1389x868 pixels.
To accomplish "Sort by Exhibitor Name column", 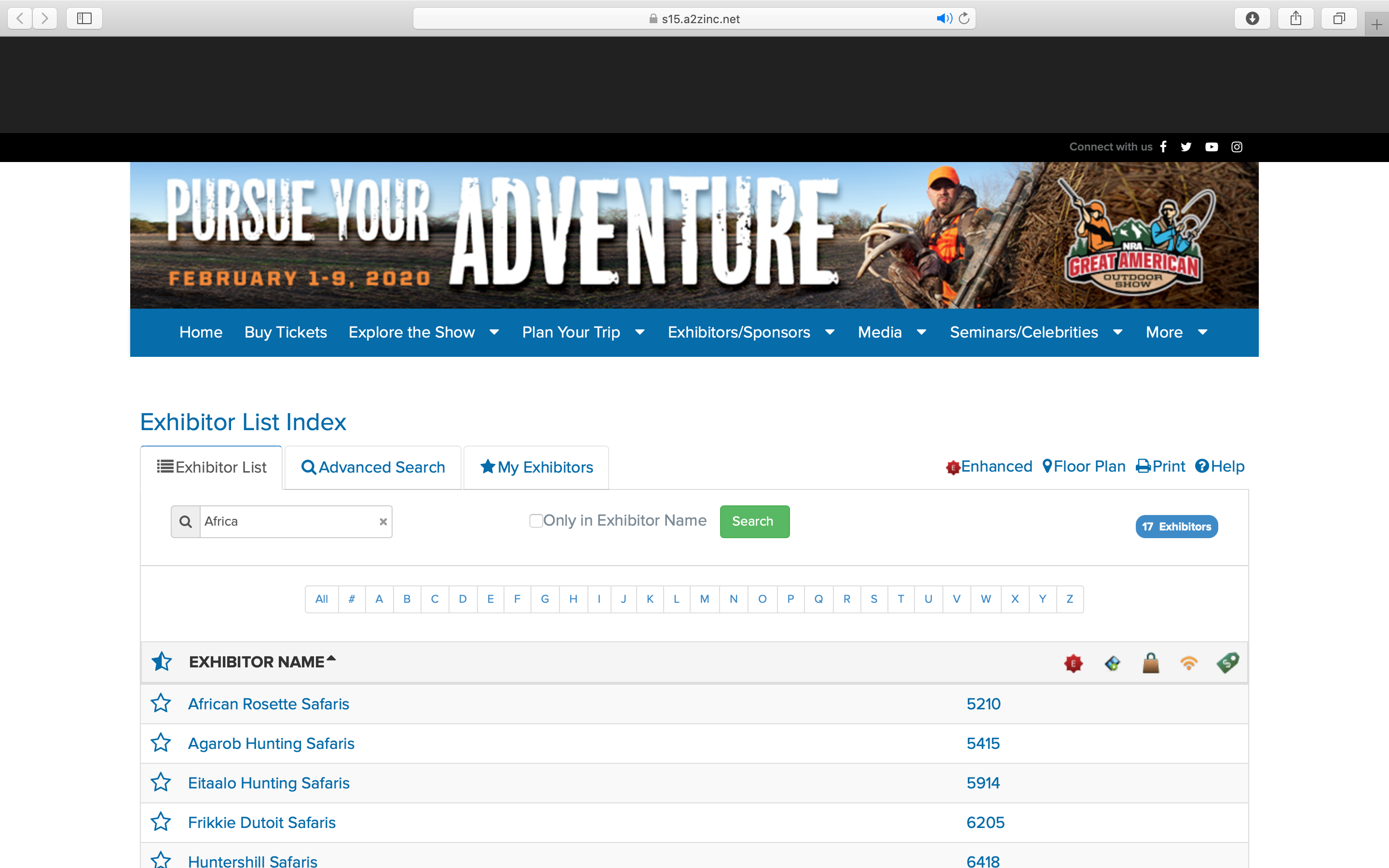I will tap(262, 662).
